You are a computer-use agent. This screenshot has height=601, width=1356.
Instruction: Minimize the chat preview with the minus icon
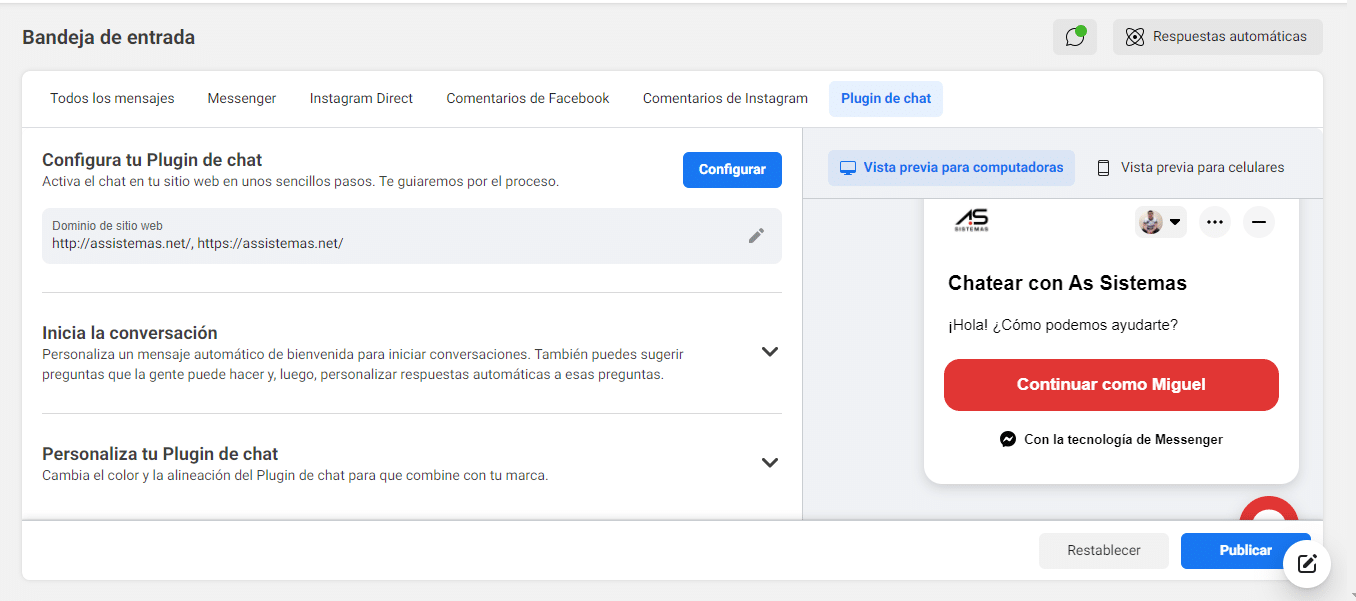[1259, 222]
